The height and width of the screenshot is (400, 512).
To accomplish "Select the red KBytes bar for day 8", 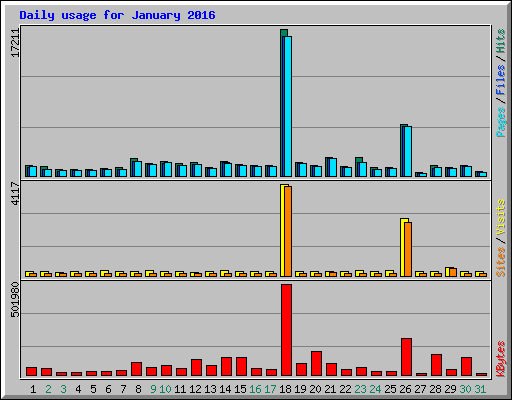I will click(136, 369).
